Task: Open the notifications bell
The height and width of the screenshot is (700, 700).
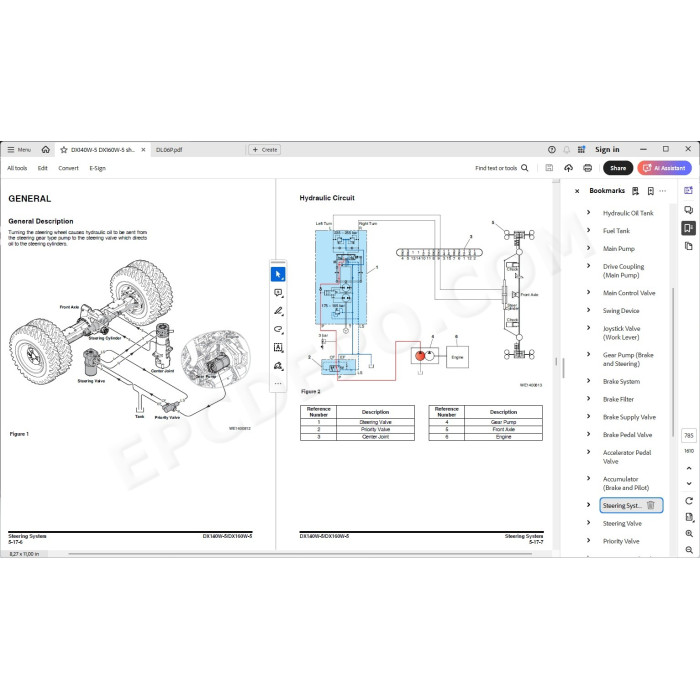Action: tap(567, 150)
